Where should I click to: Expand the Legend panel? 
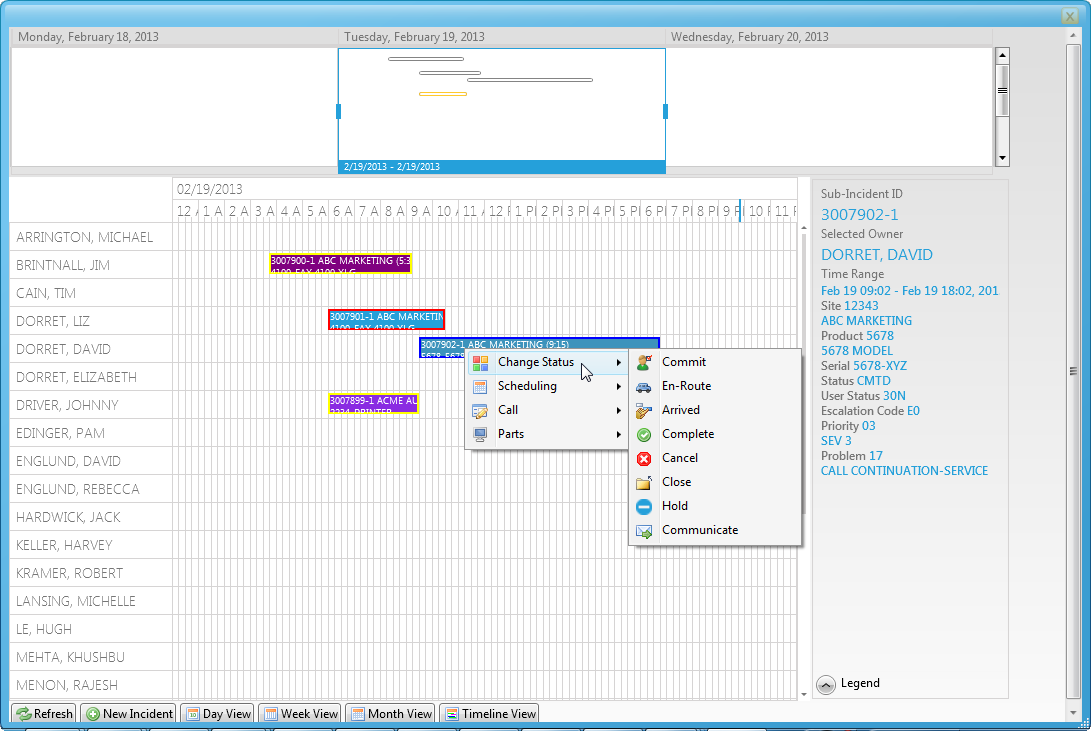(826, 683)
